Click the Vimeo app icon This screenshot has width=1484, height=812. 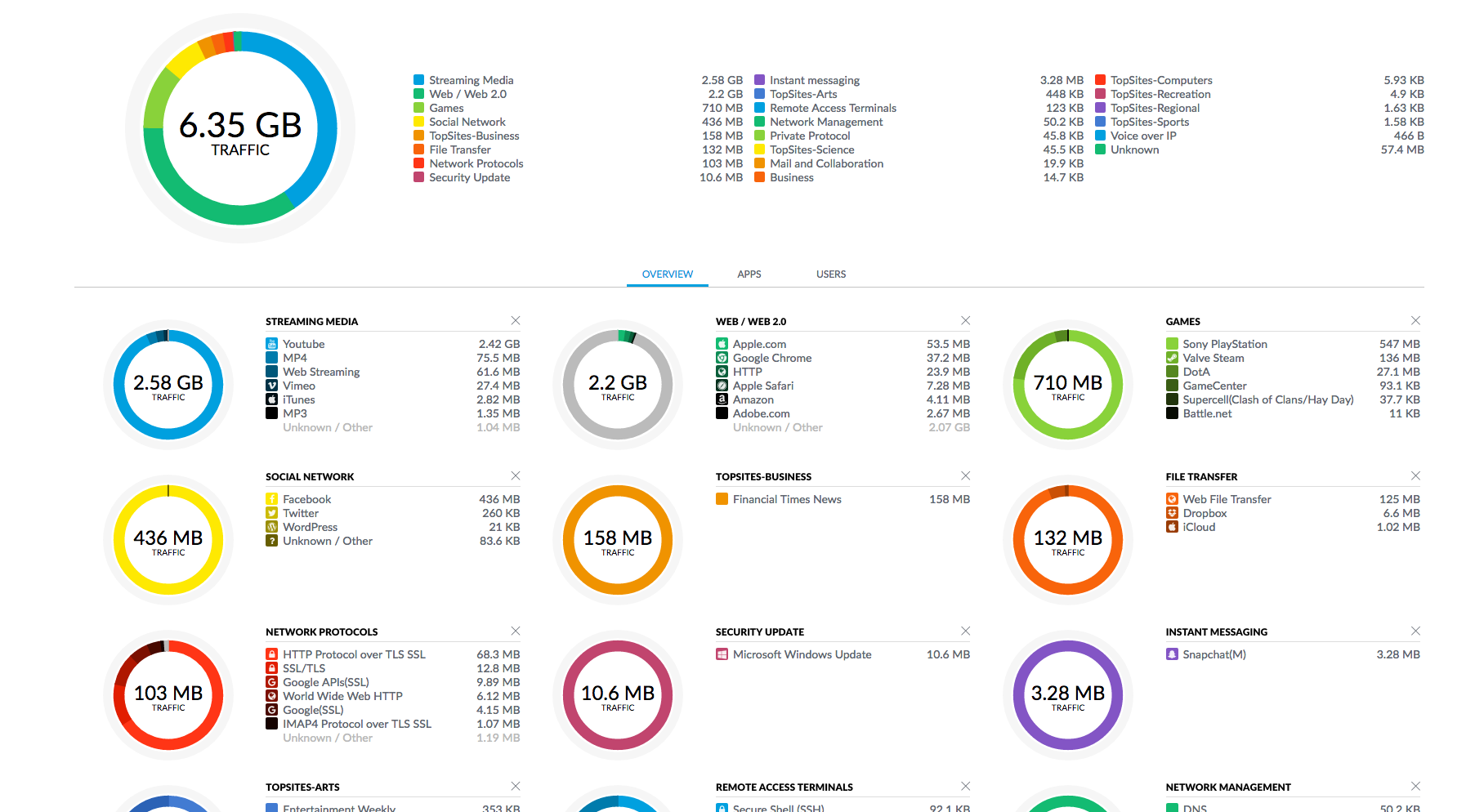click(x=271, y=386)
